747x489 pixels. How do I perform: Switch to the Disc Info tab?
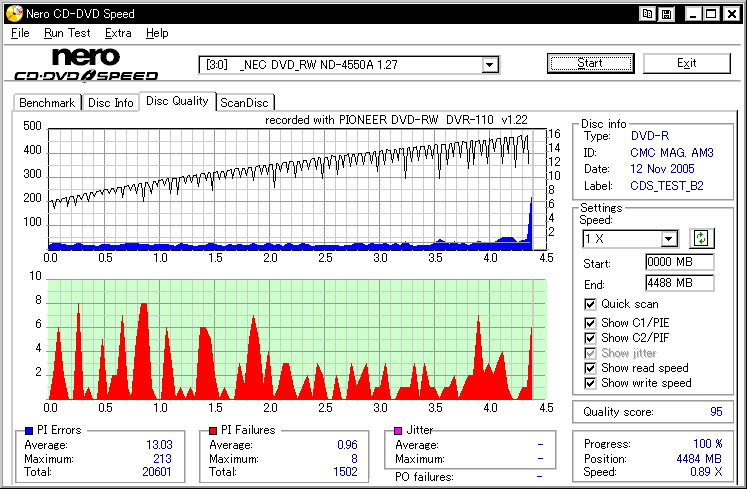point(111,102)
